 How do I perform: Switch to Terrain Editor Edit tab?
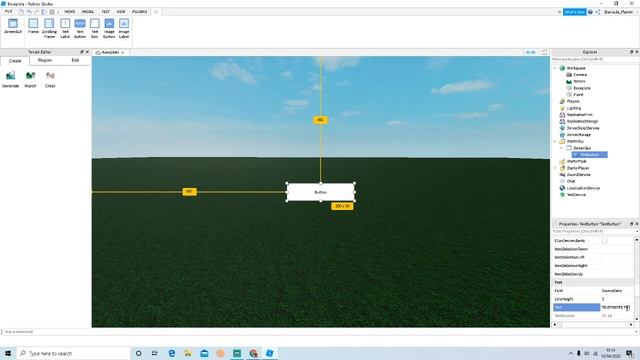pyautogui.click(x=75, y=60)
